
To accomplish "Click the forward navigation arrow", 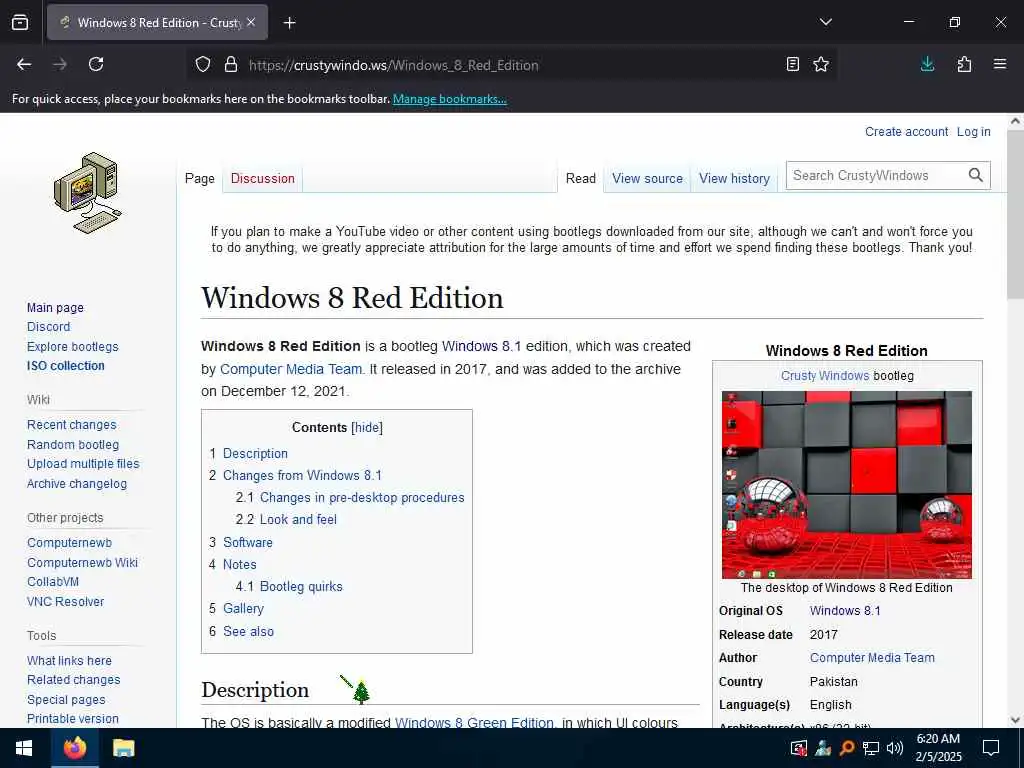I will click(x=60, y=64).
